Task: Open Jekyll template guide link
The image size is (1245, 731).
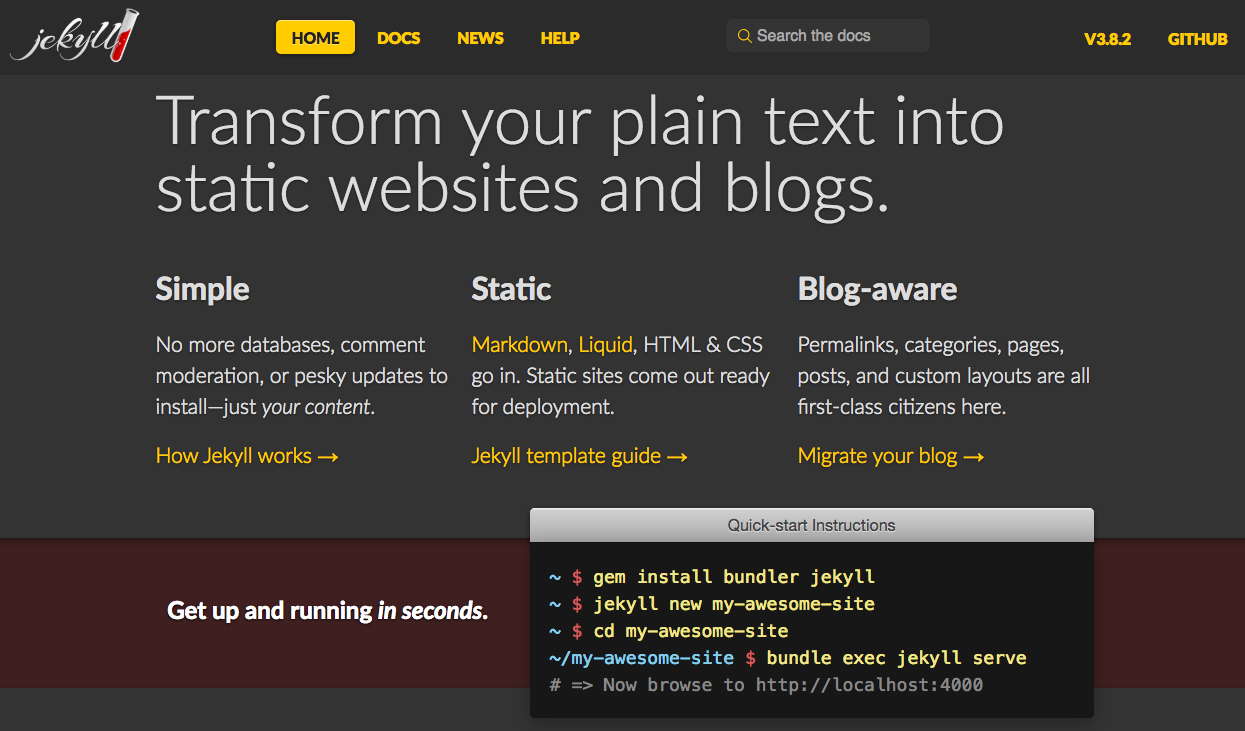Action: pyautogui.click(x=579, y=456)
